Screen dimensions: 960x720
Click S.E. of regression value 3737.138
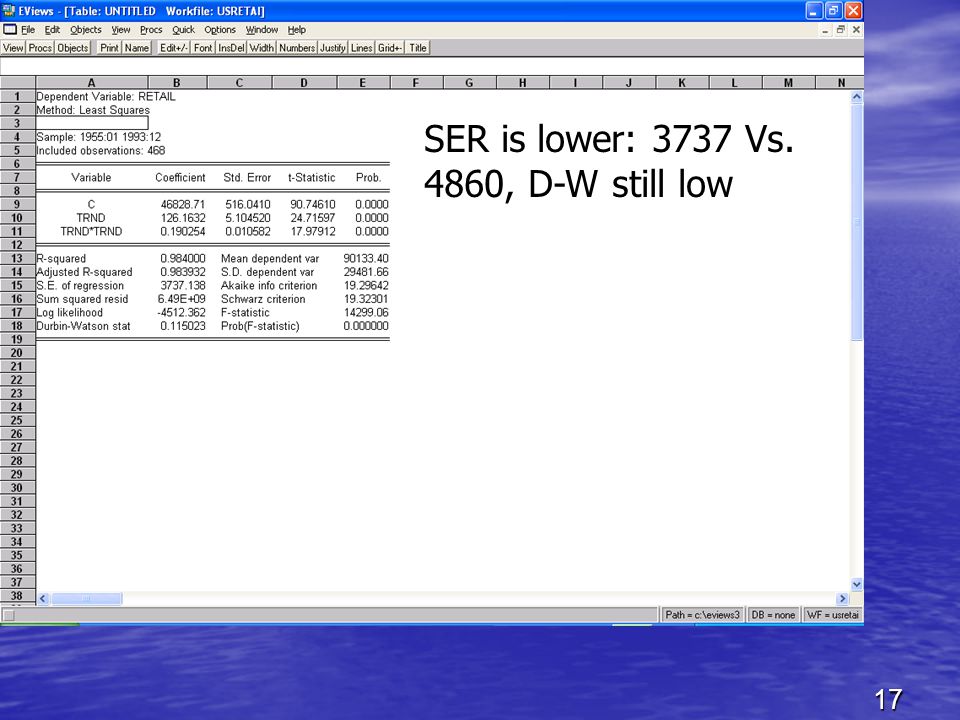(183, 285)
